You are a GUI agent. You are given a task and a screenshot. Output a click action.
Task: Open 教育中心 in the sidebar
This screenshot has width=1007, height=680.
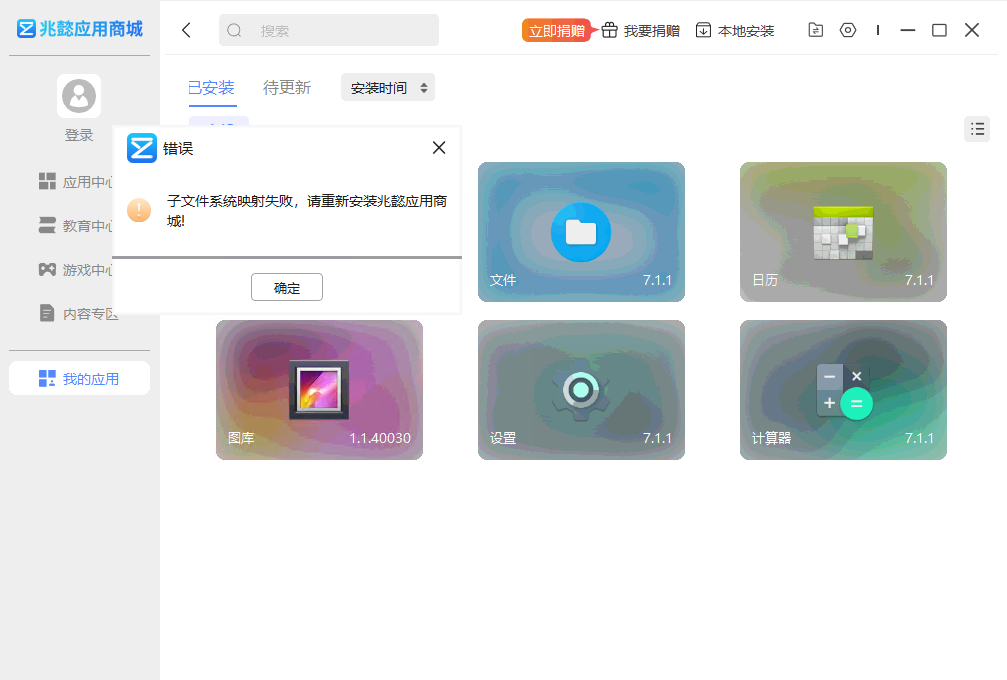click(x=76, y=225)
